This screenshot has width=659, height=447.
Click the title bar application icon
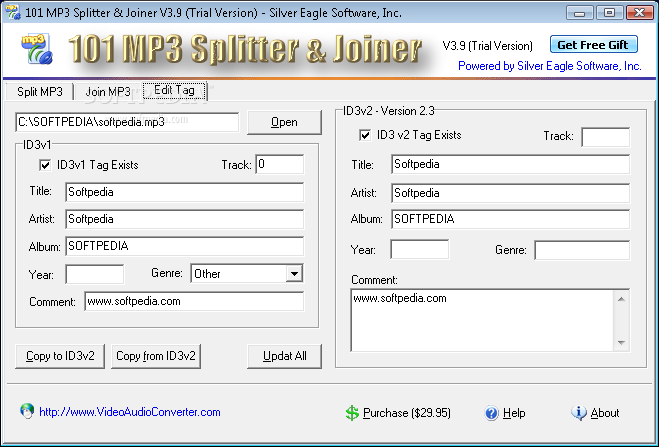(x=13, y=12)
